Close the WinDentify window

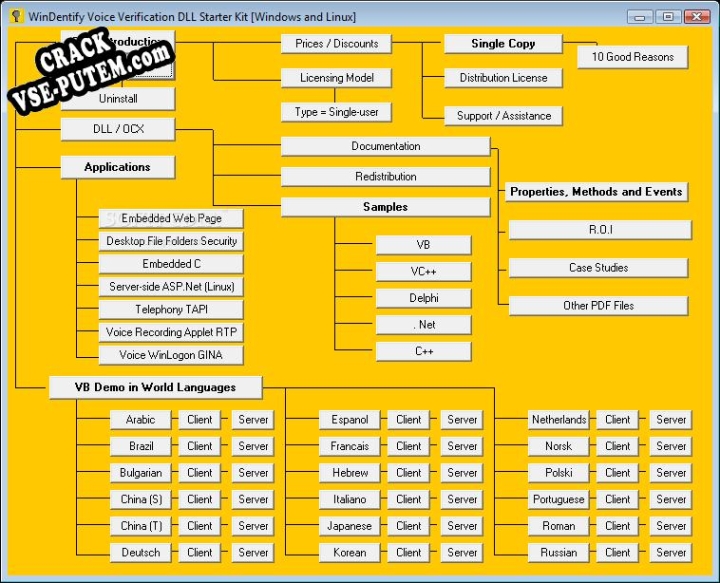point(697,17)
